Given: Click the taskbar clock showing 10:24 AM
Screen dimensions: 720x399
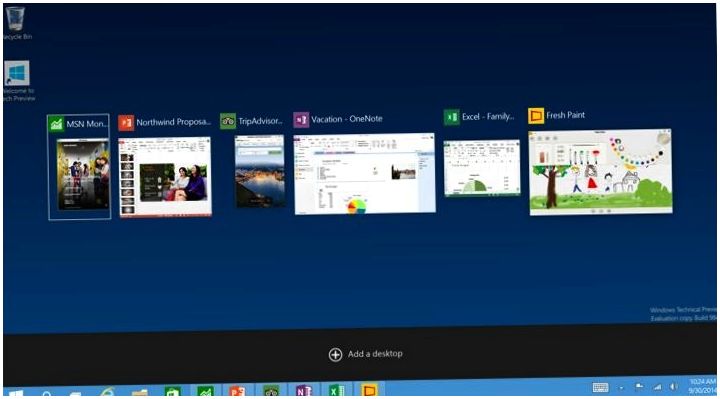Looking at the screenshot, I should [x=703, y=386].
